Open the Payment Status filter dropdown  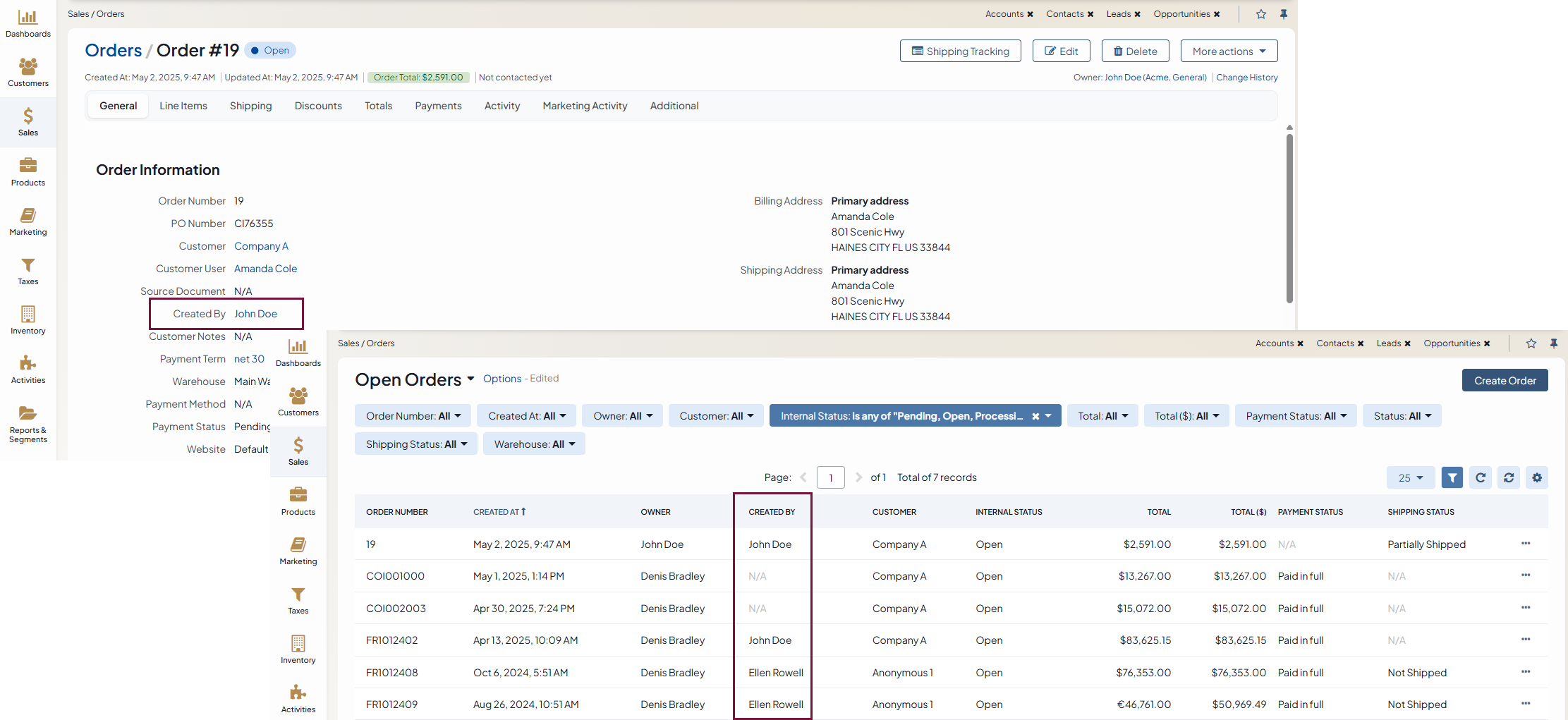click(1296, 416)
